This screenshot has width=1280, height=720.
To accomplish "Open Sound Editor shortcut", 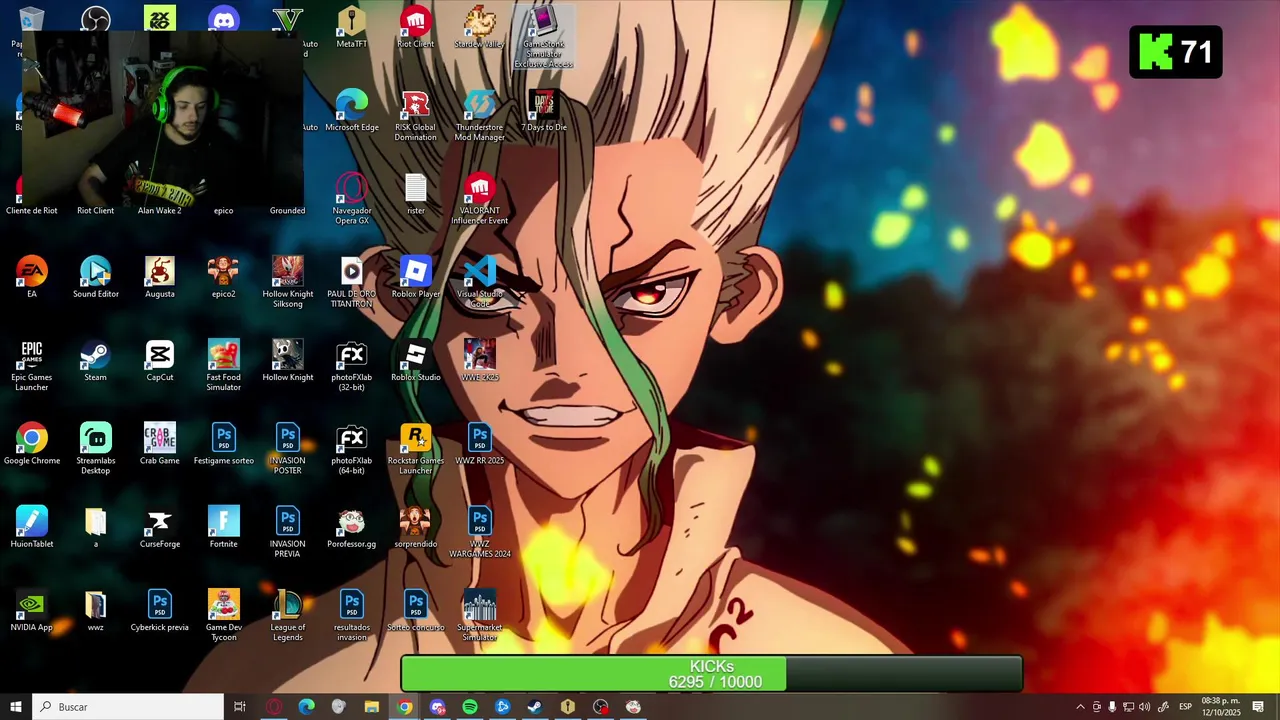I will 96,278.
